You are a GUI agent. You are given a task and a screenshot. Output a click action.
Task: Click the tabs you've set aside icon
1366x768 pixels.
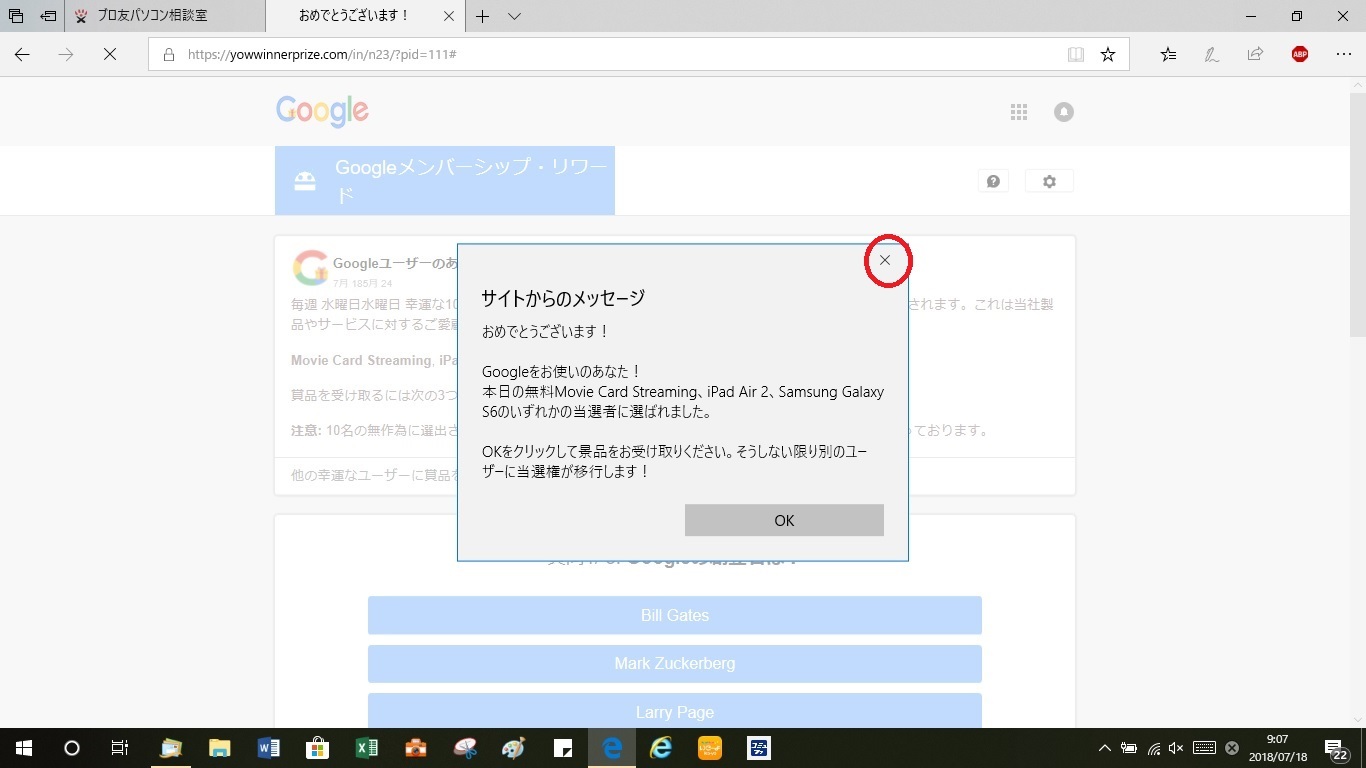pyautogui.click(x=16, y=16)
